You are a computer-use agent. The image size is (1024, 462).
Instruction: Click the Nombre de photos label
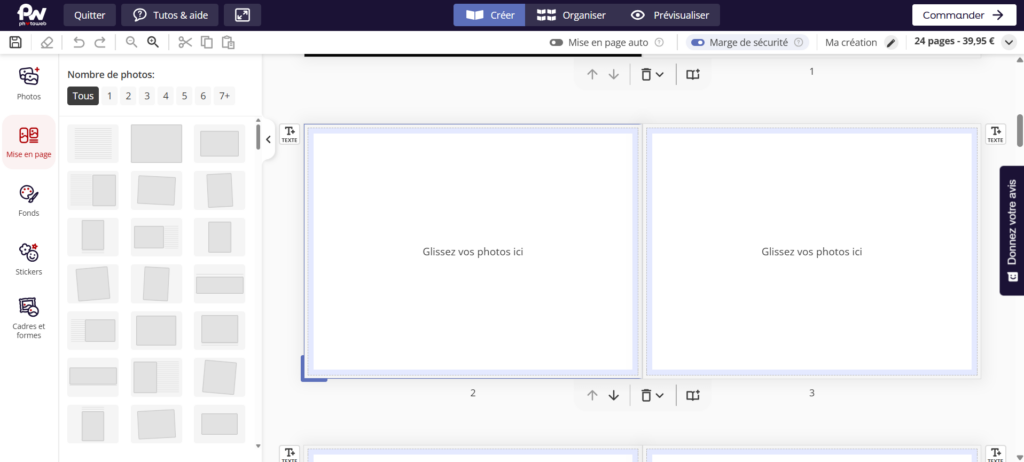(111, 74)
